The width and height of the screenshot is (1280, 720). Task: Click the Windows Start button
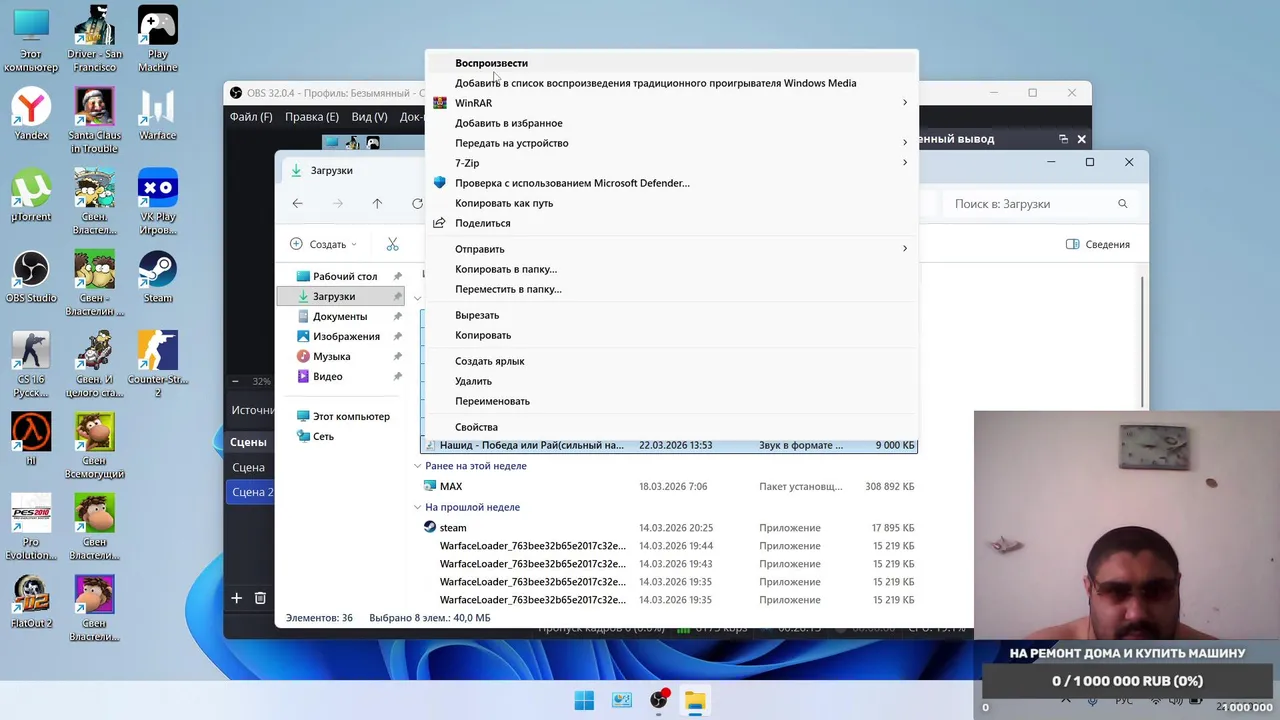tap(584, 700)
